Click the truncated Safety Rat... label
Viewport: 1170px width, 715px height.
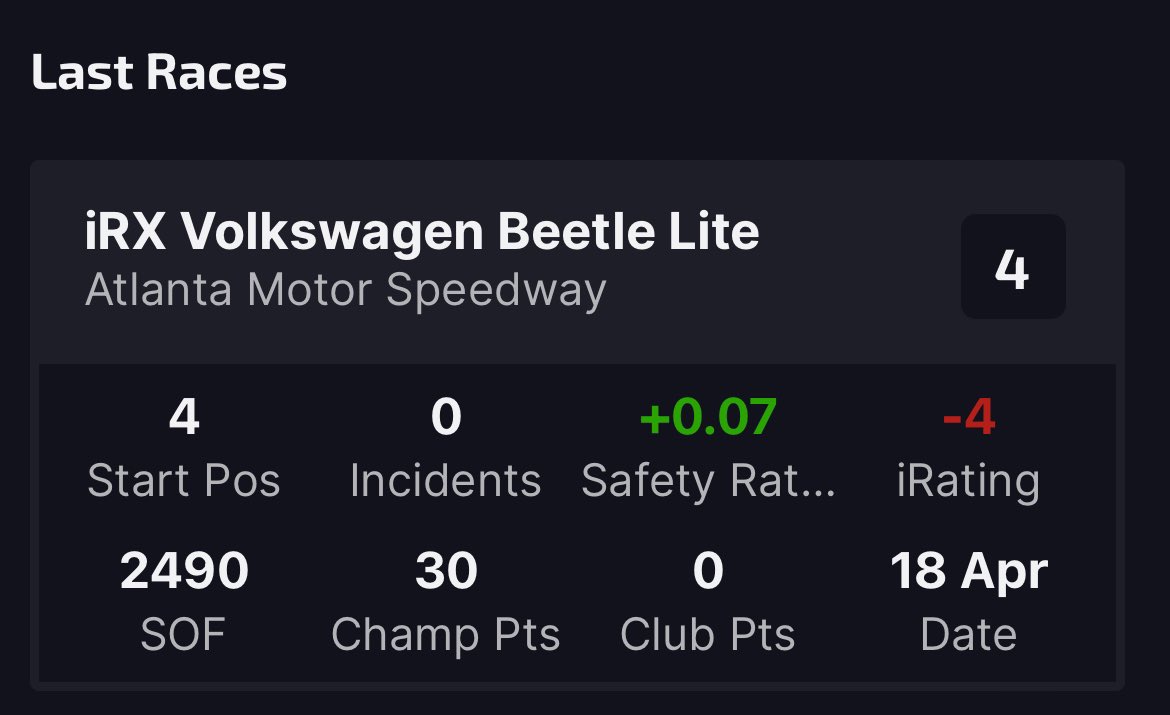708,480
